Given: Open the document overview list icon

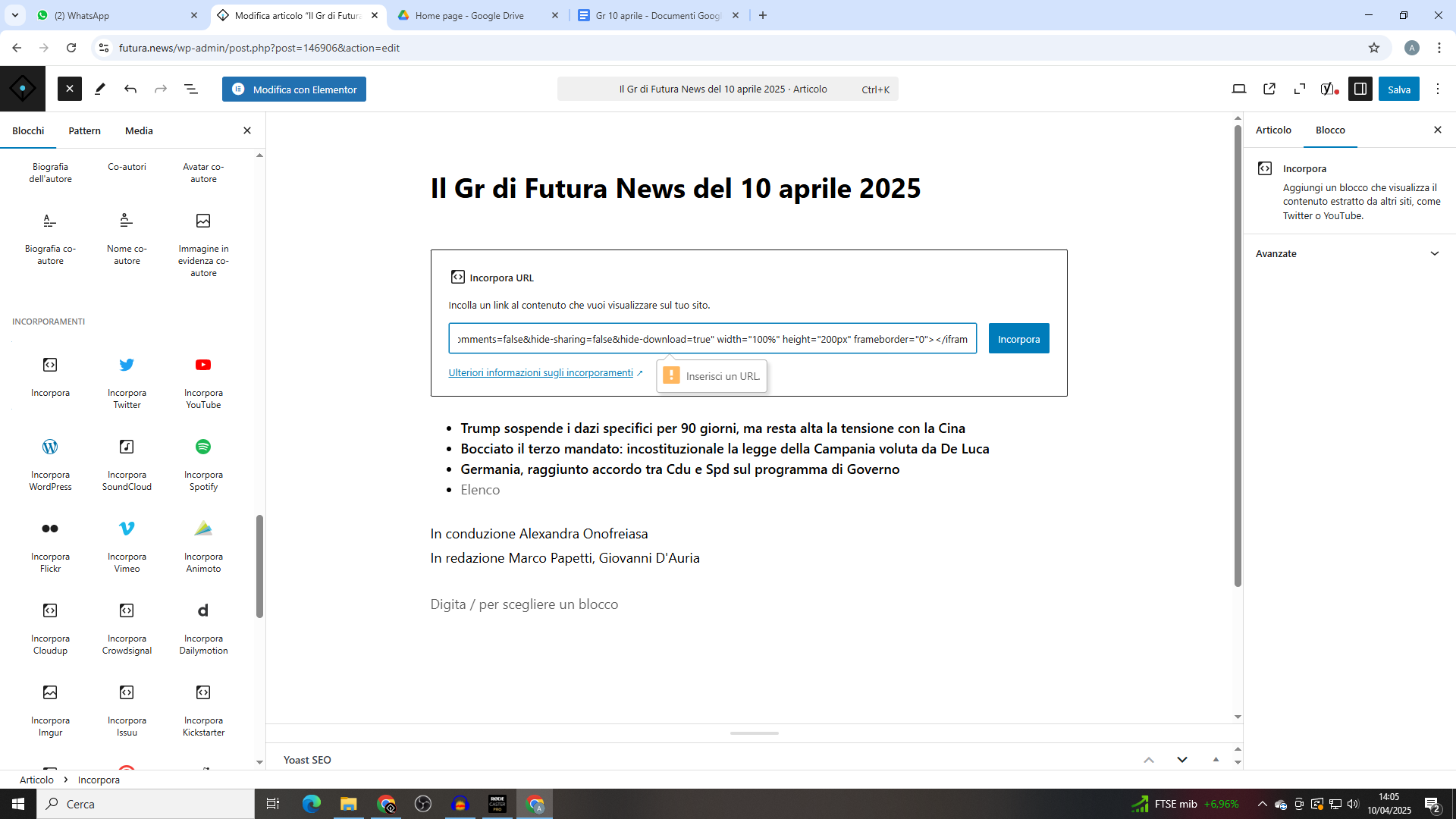Looking at the screenshot, I should [191, 89].
